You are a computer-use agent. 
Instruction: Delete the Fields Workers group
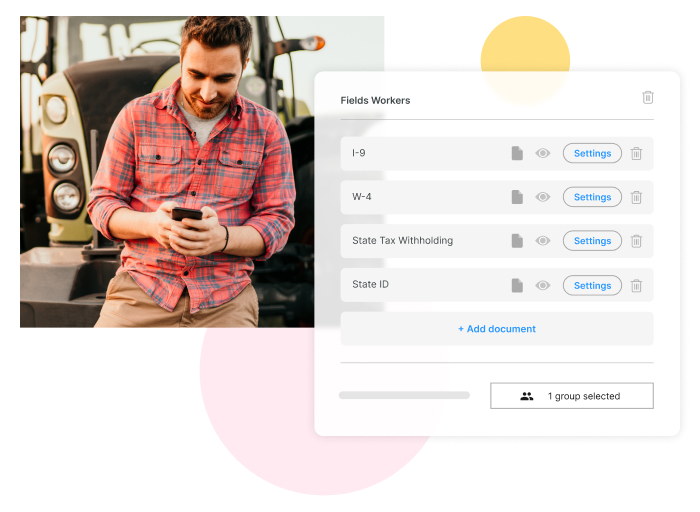pos(648,97)
